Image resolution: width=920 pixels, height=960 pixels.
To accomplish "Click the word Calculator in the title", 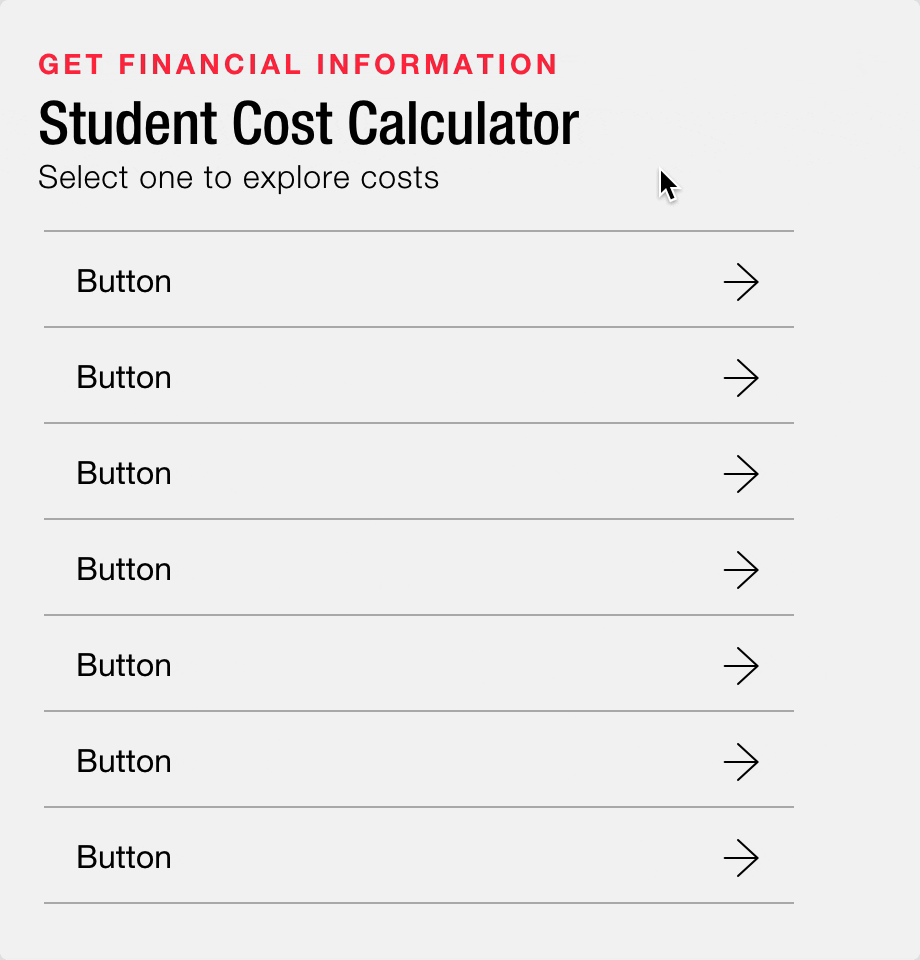I will coord(463,124).
